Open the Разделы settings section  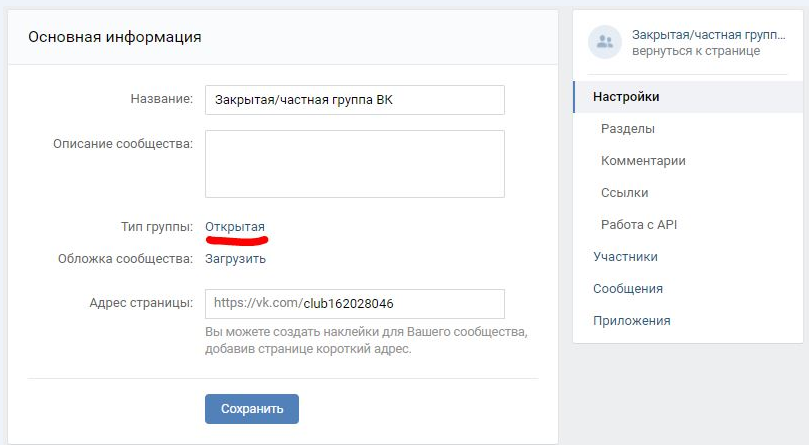click(x=628, y=129)
